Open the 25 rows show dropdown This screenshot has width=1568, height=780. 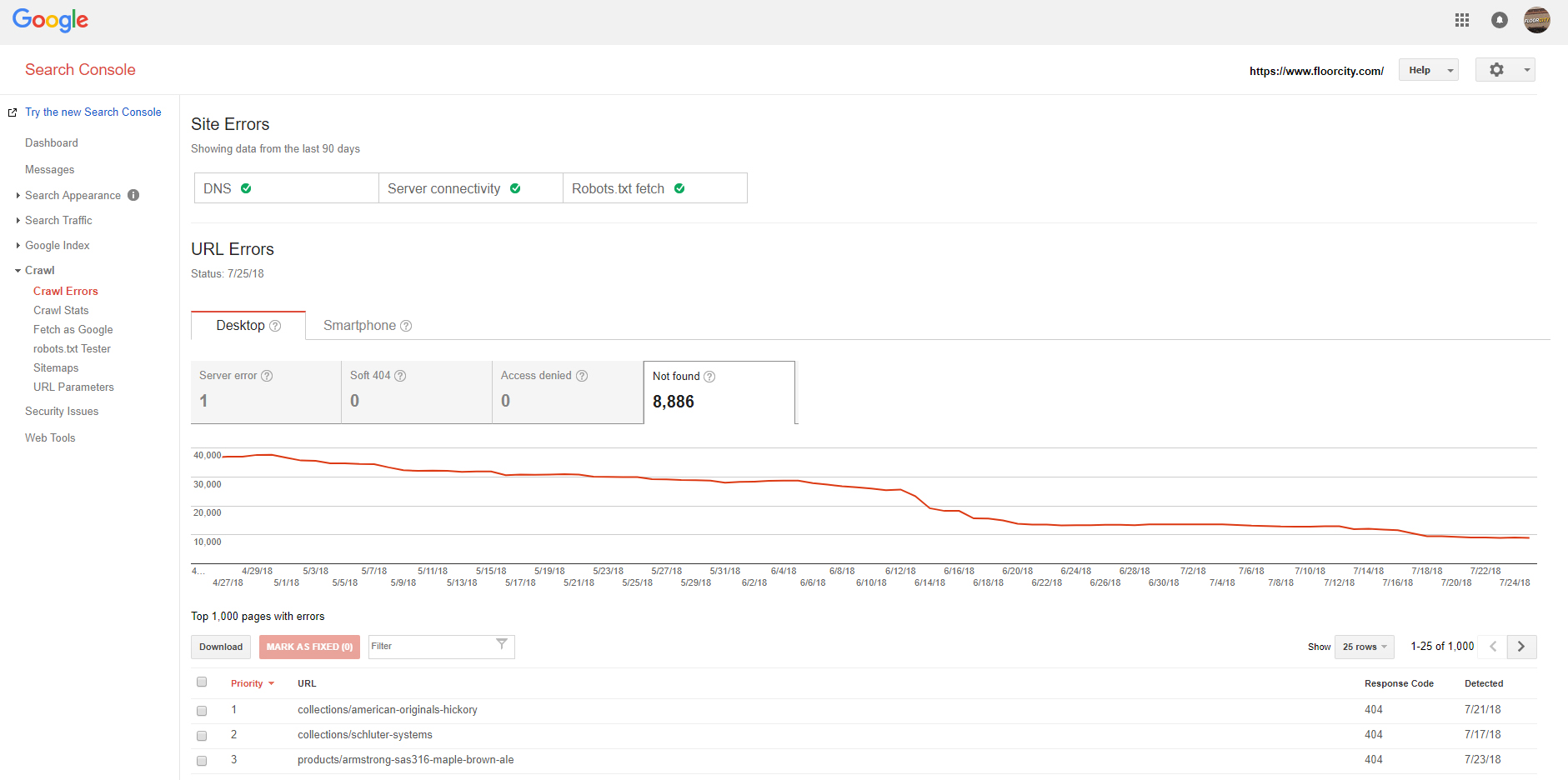[x=1365, y=647]
